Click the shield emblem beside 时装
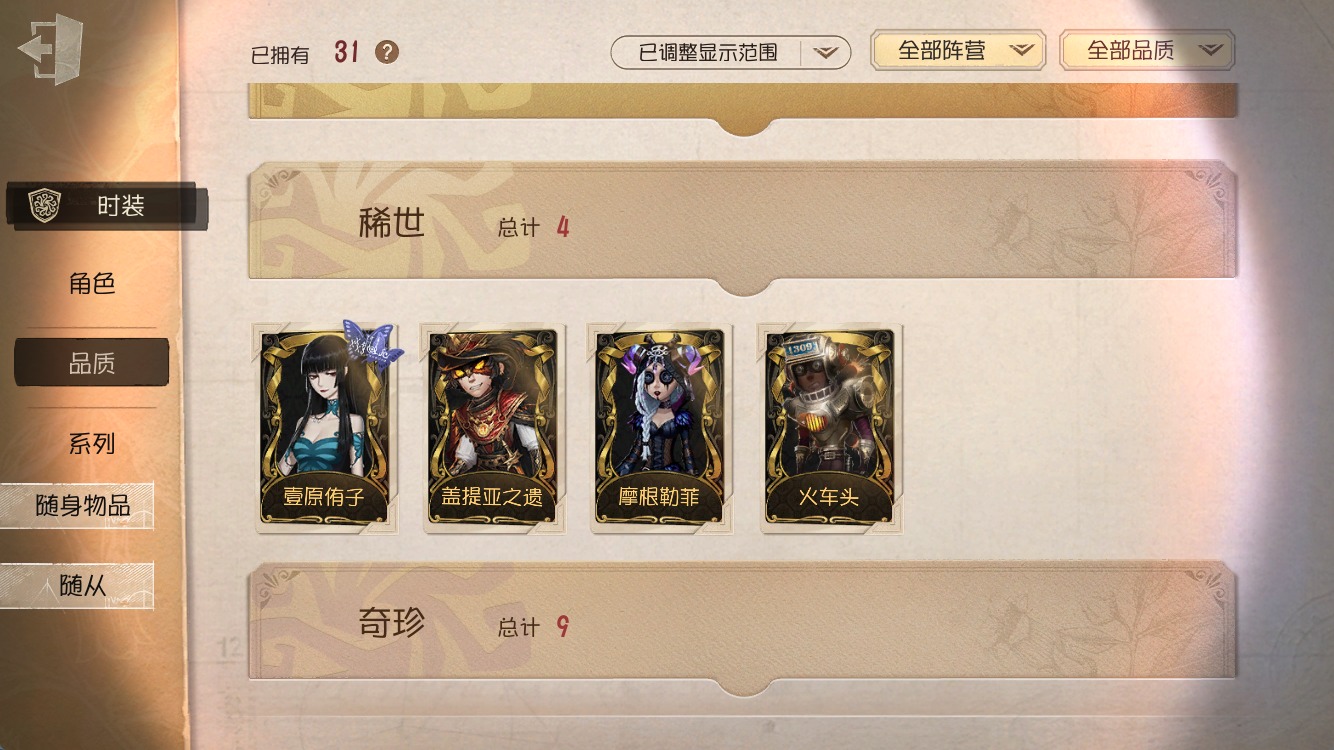This screenshot has height=750, width=1334. (45, 206)
